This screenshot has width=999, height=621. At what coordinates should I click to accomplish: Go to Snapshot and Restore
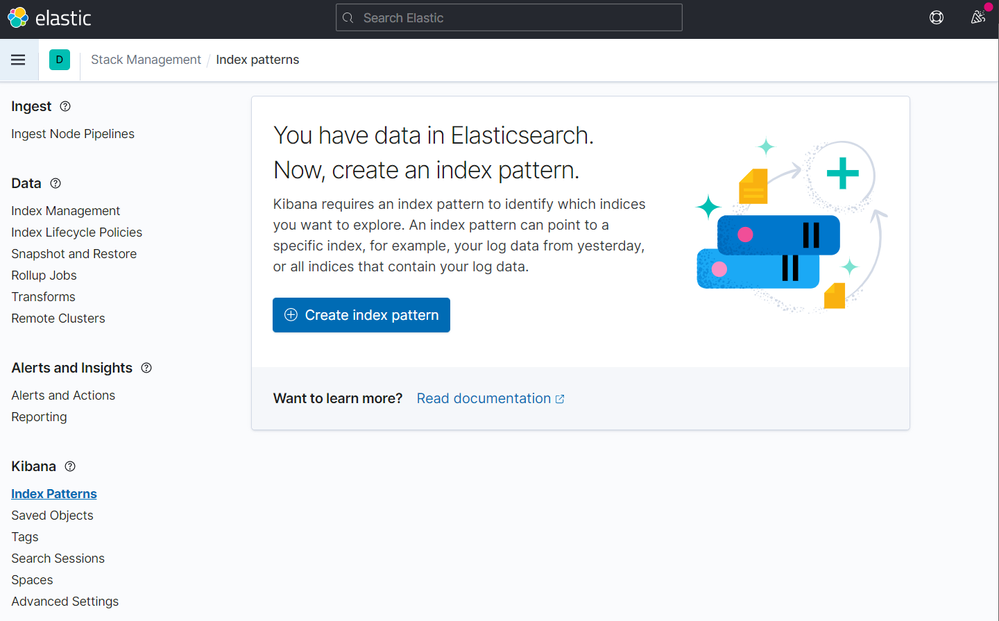(x=74, y=254)
